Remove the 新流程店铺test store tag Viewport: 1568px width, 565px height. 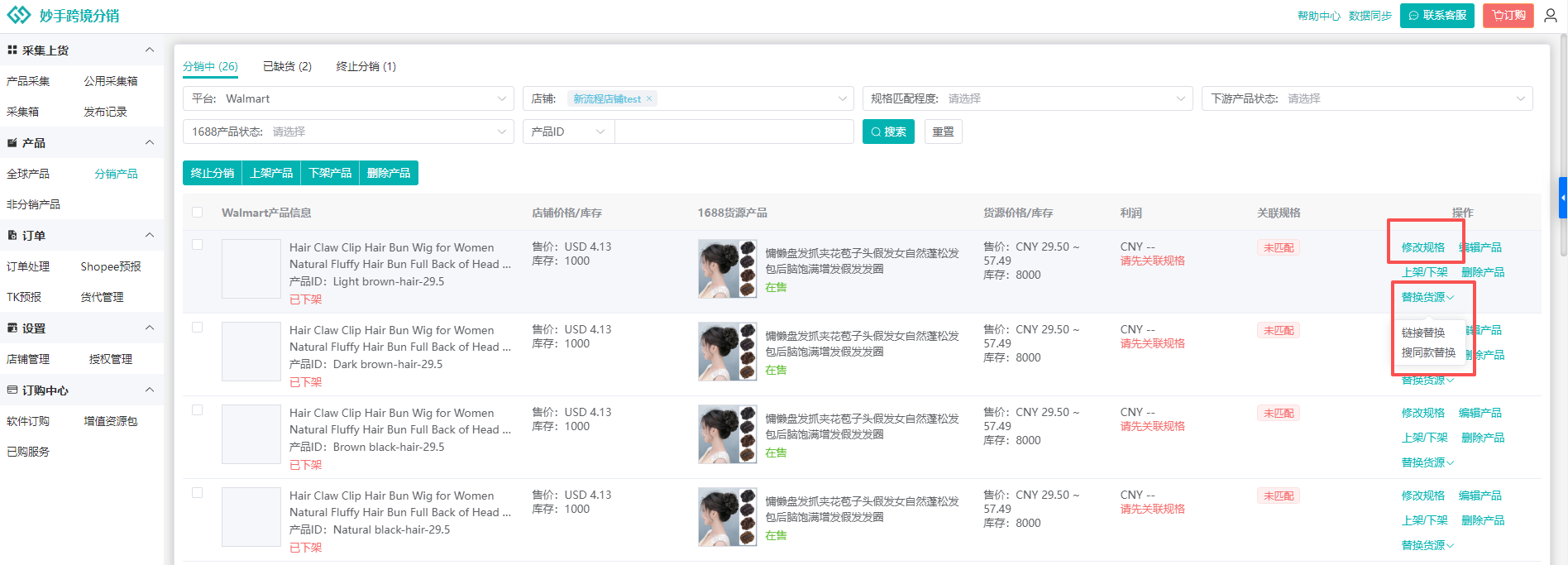649,98
